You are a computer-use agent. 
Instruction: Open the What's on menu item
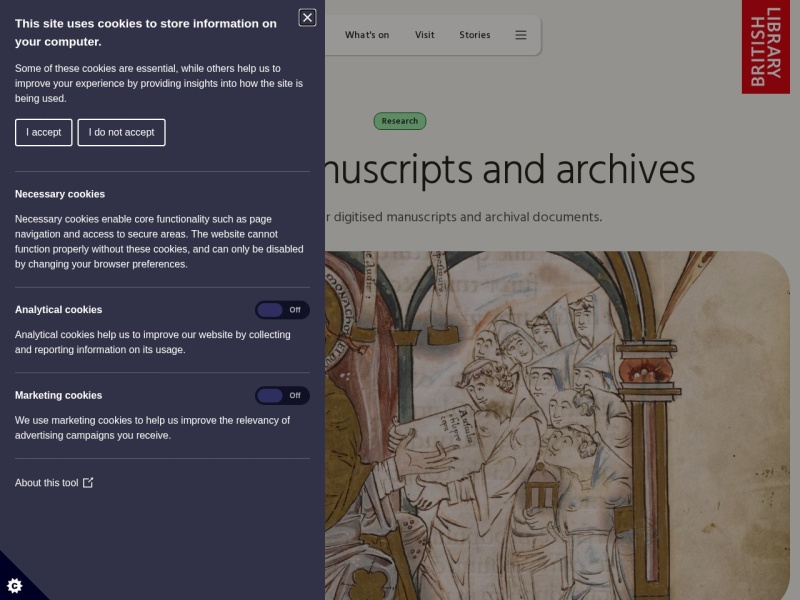tap(367, 35)
